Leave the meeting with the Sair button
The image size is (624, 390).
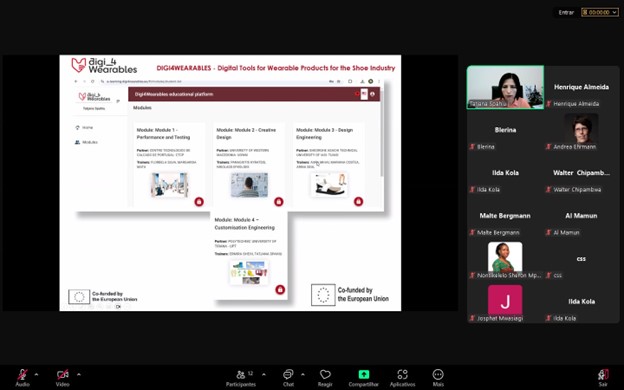tap(603, 378)
